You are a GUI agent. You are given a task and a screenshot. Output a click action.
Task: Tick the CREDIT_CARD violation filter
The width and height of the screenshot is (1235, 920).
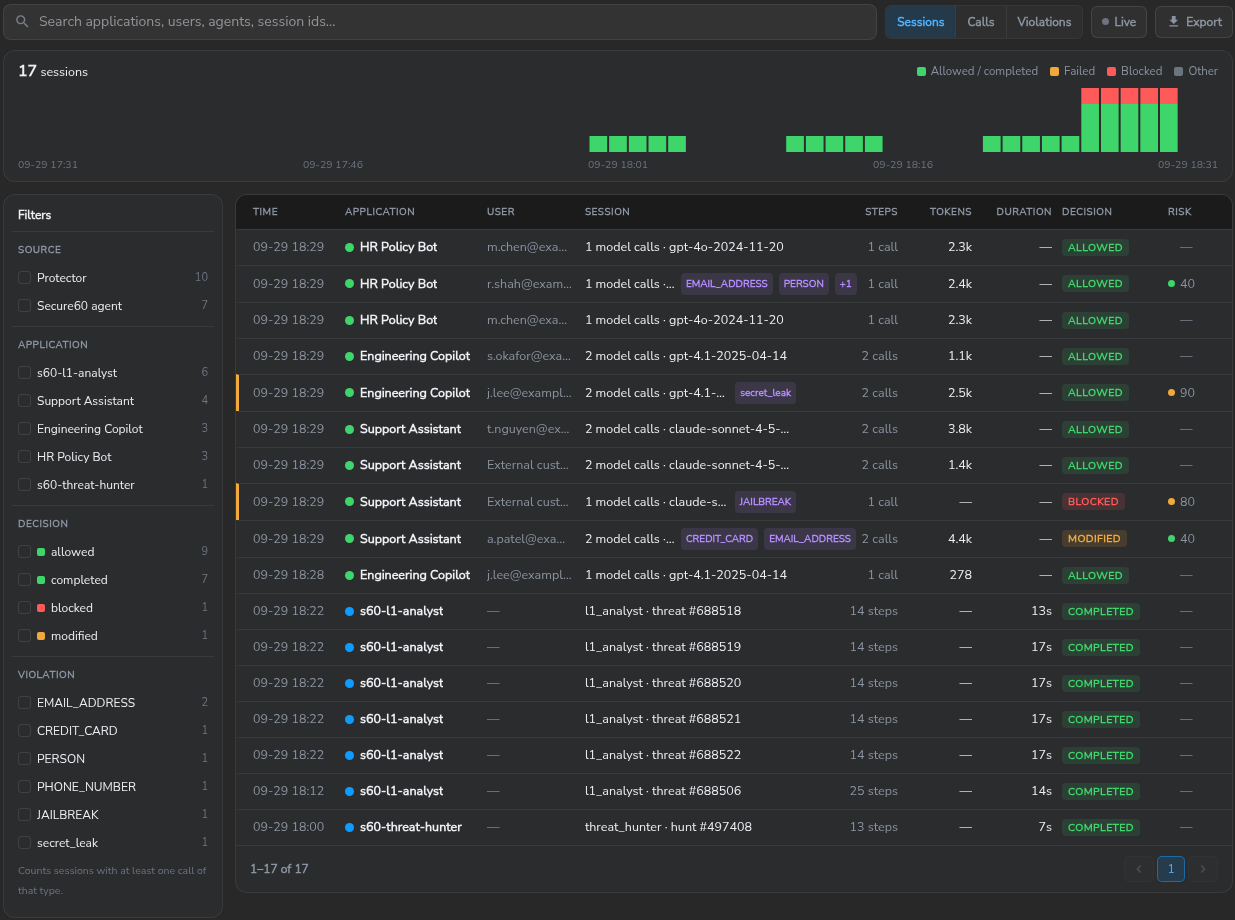24,730
